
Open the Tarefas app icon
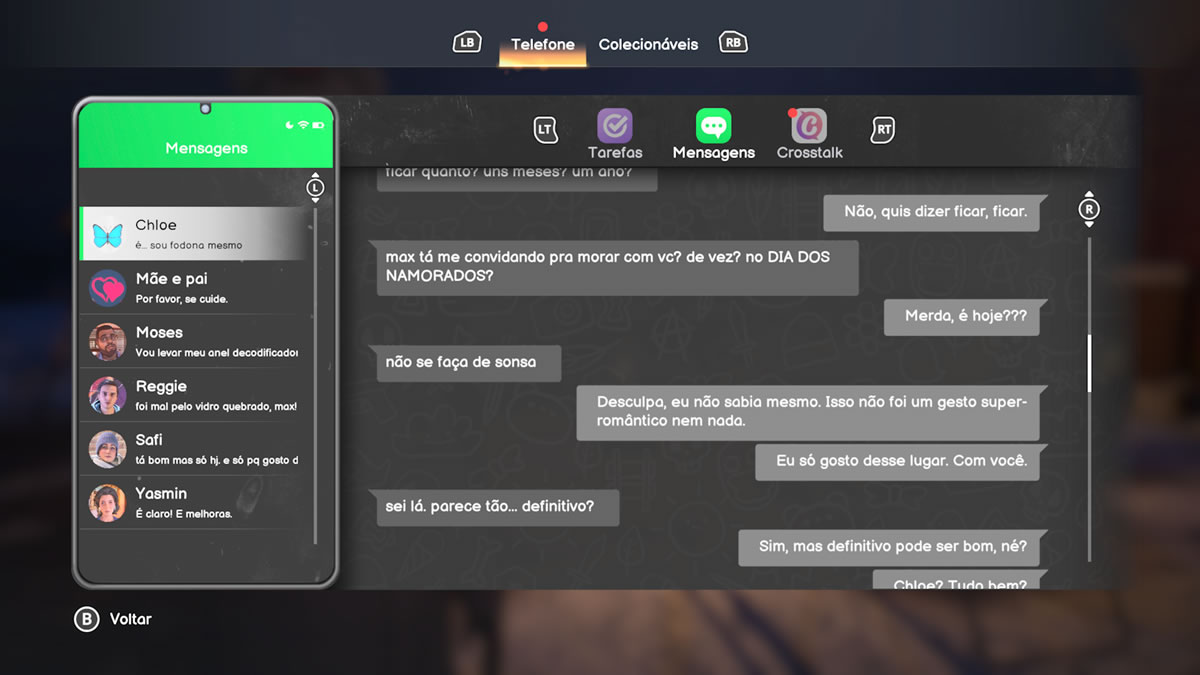[614, 126]
